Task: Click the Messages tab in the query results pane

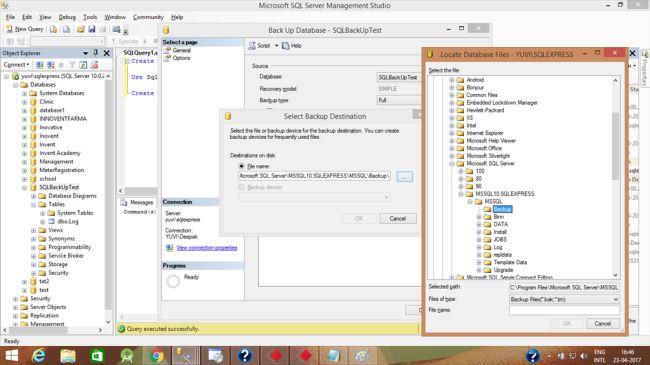Action: click(137, 202)
